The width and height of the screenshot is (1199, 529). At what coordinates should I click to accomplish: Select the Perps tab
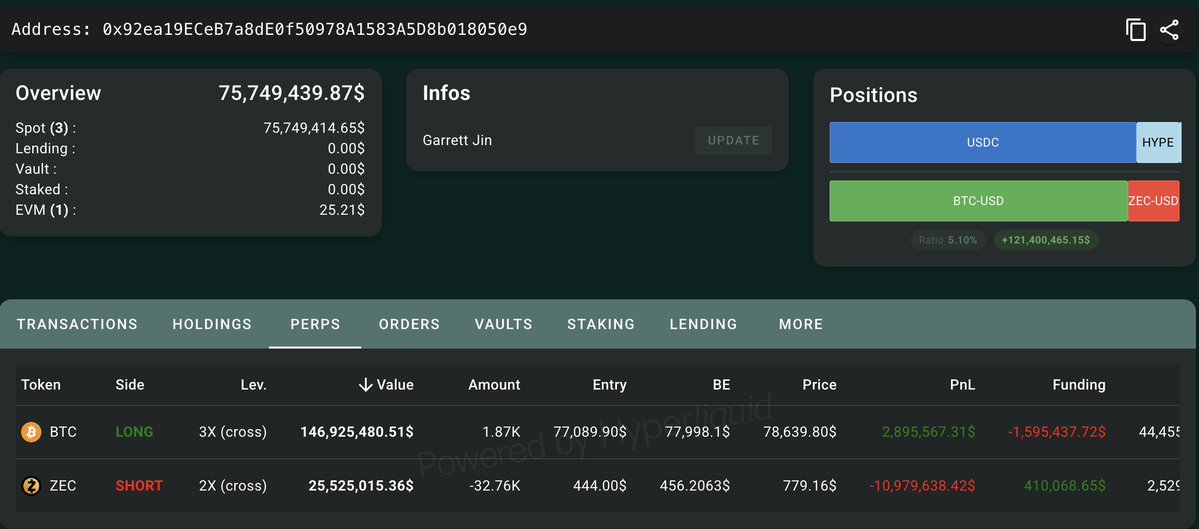(x=315, y=324)
